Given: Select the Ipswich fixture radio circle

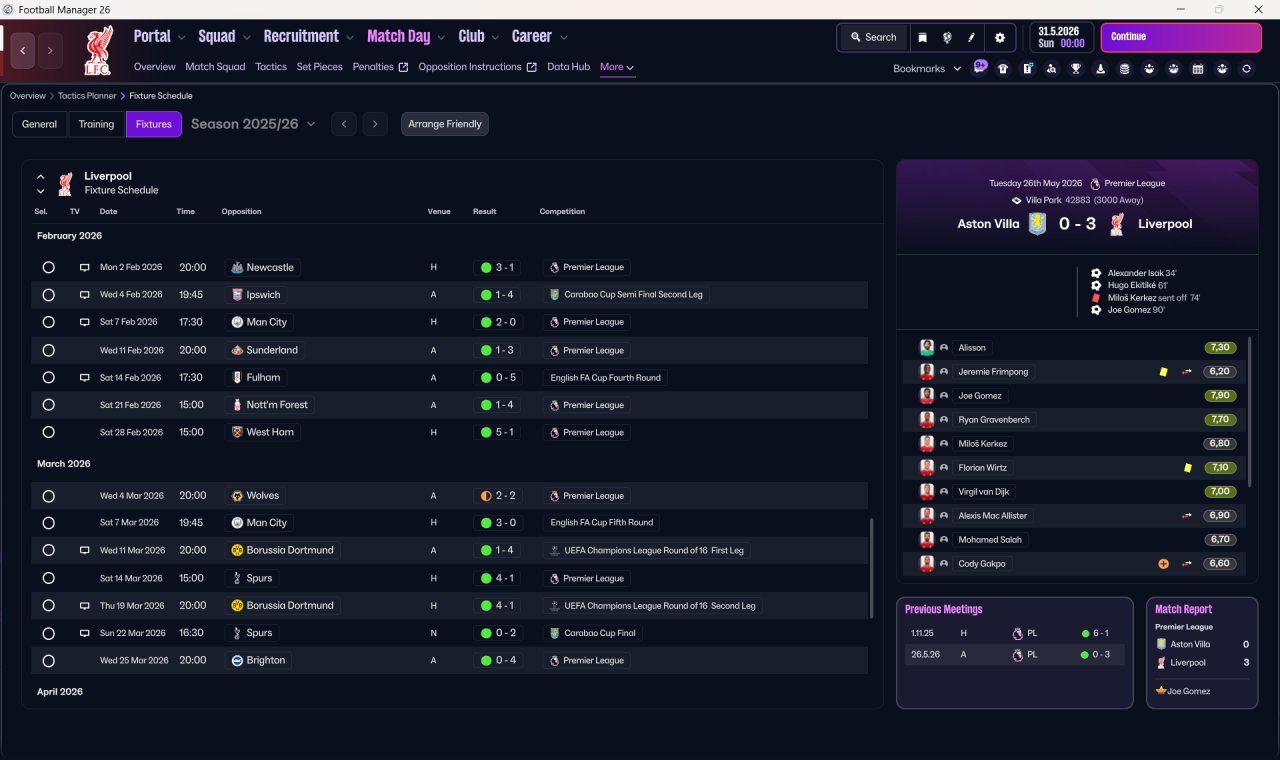Looking at the screenshot, I should pyautogui.click(x=48, y=295).
